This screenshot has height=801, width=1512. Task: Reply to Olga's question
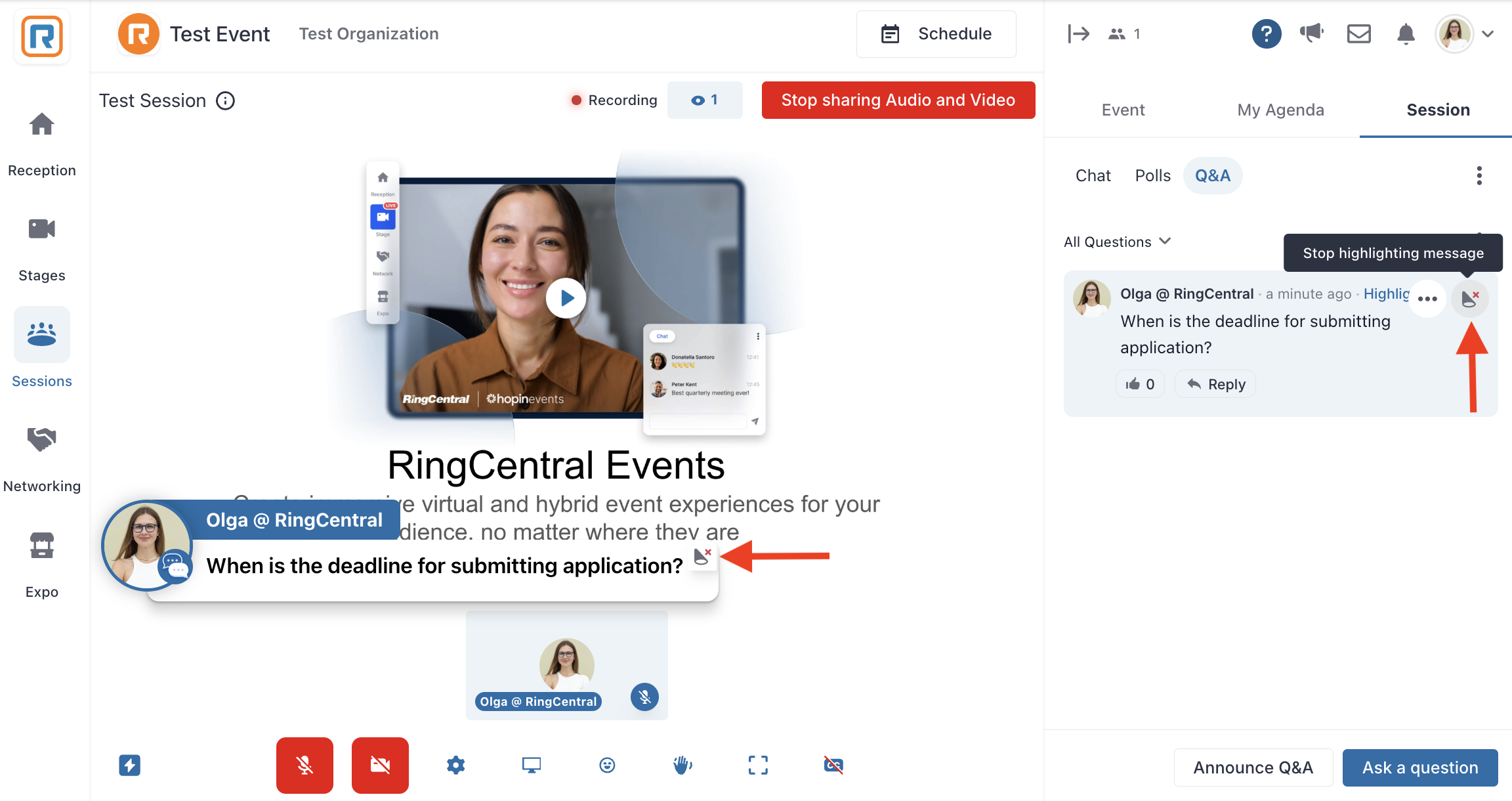(x=1215, y=384)
